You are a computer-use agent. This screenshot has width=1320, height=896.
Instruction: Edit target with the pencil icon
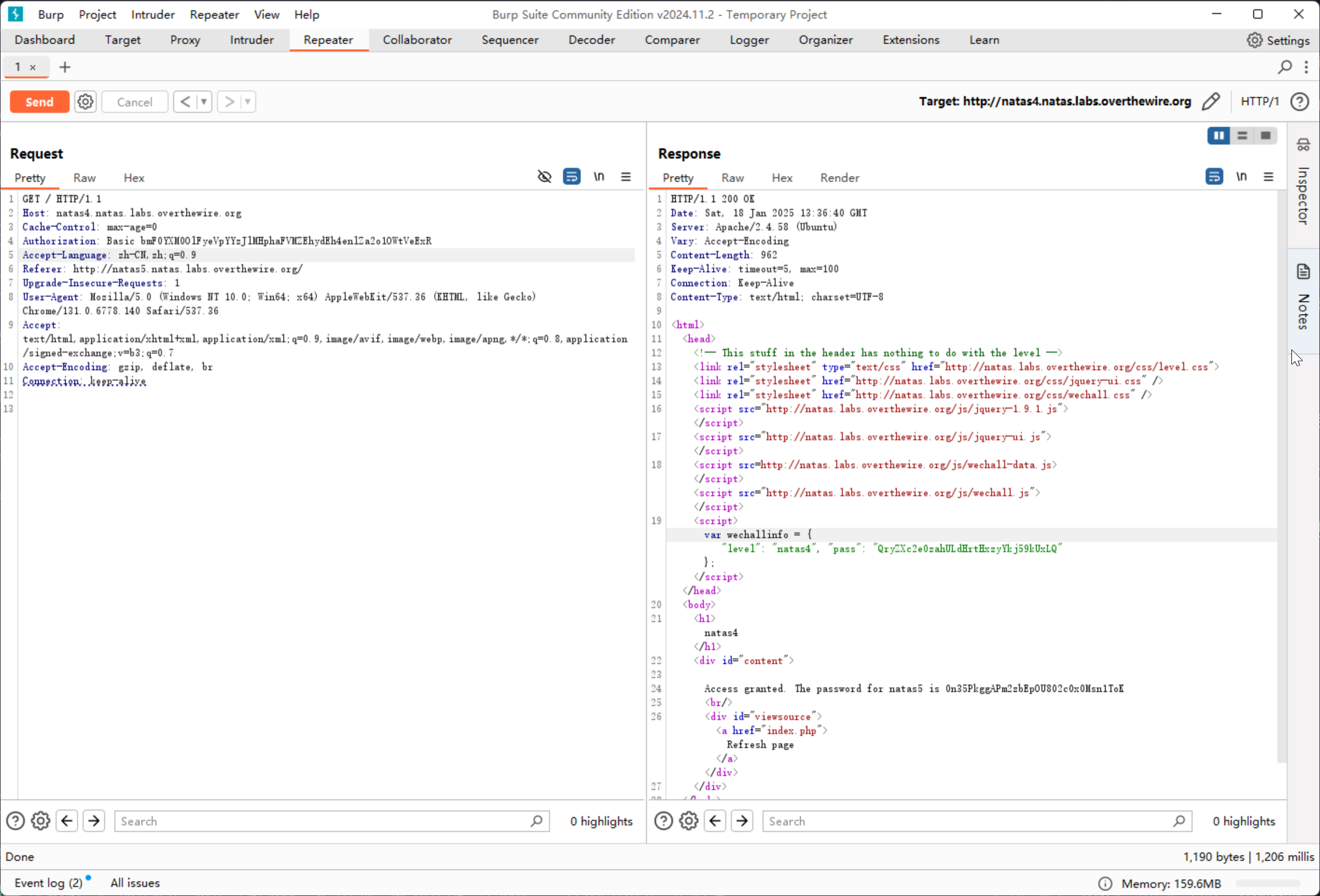[1211, 101]
